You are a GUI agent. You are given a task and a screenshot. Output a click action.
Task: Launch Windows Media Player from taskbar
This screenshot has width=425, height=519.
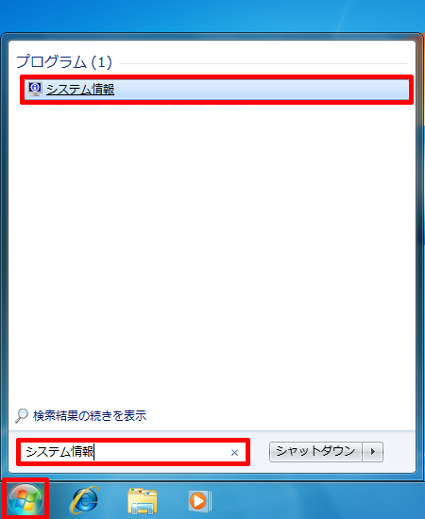[x=199, y=501]
